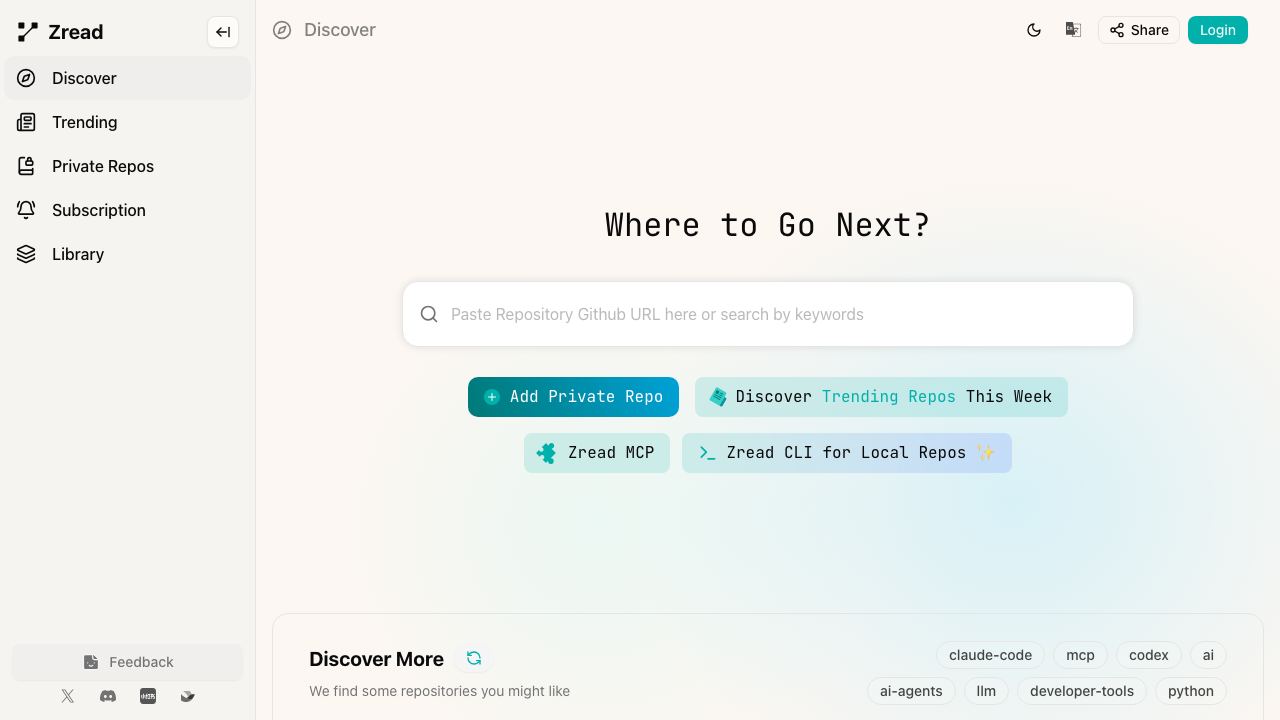The width and height of the screenshot is (1280, 720).
Task: Select the claude-code tag
Action: pos(990,655)
